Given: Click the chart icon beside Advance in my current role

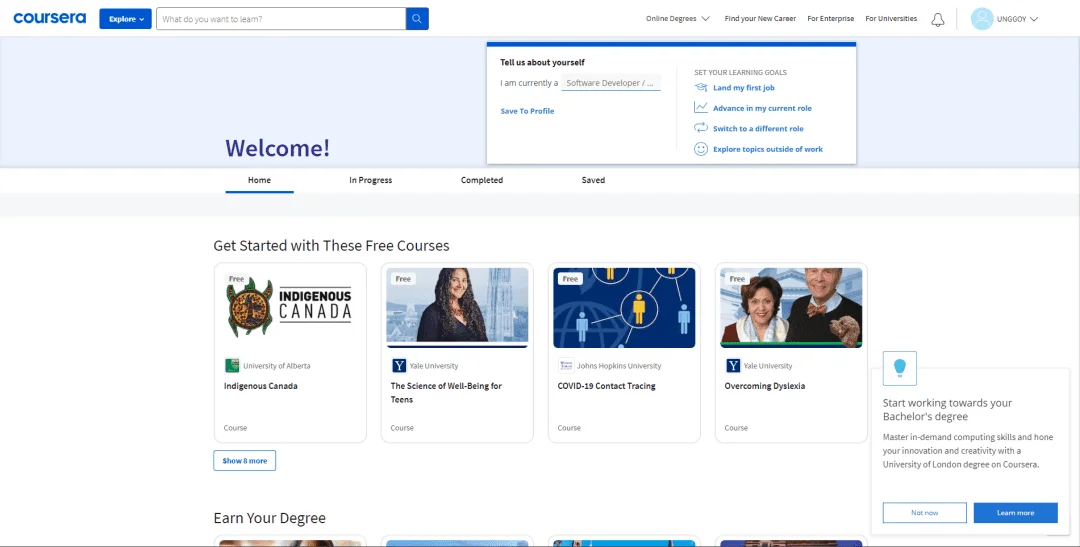Looking at the screenshot, I should coord(700,107).
